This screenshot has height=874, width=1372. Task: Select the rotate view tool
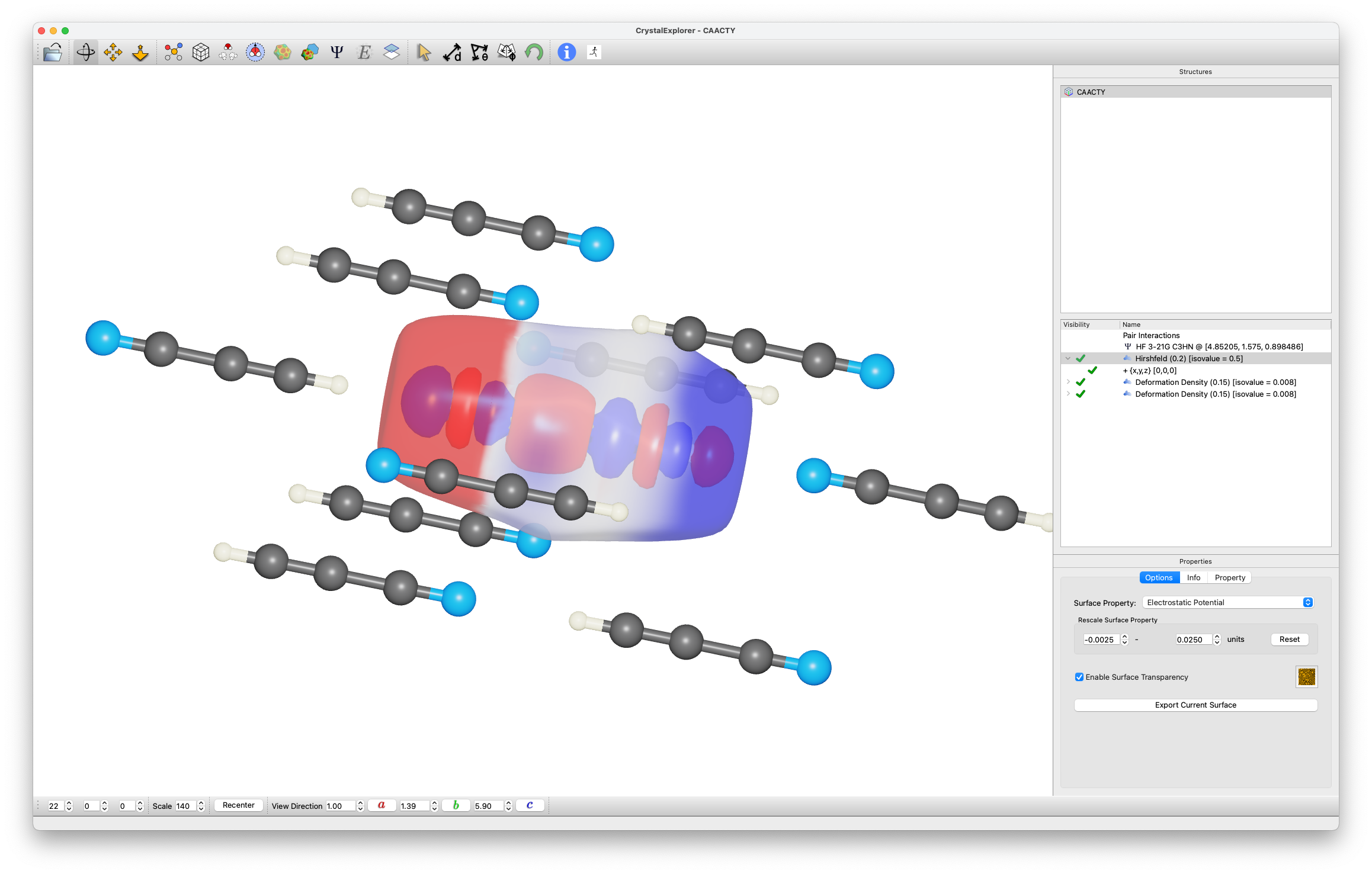coord(86,53)
